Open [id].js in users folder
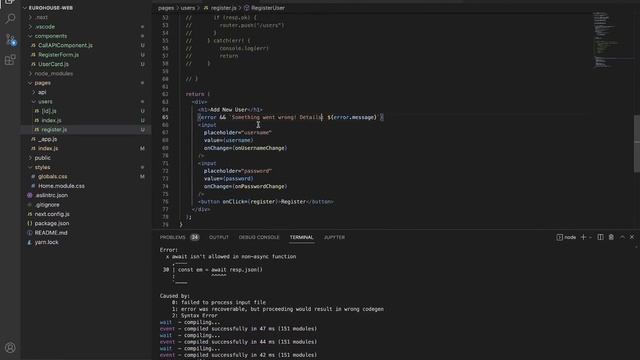This screenshot has width=640, height=360. 49,111
